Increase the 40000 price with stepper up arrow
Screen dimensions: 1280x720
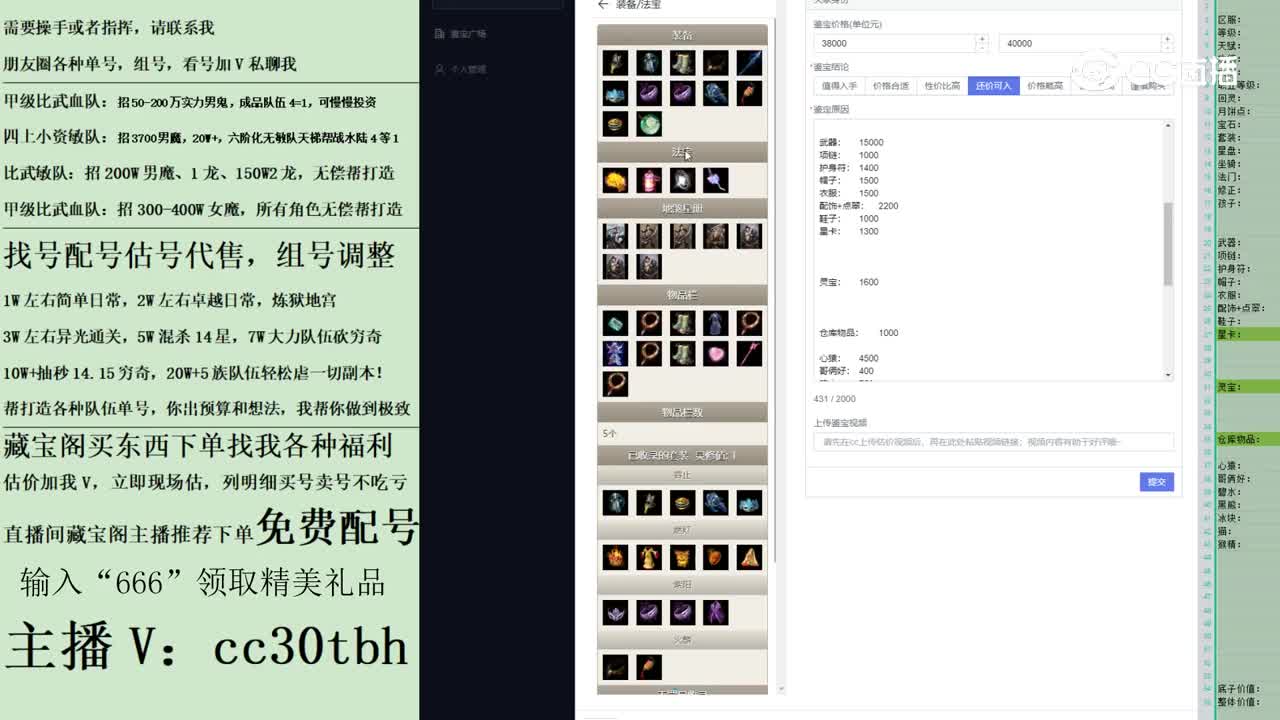click(1167, 39)
